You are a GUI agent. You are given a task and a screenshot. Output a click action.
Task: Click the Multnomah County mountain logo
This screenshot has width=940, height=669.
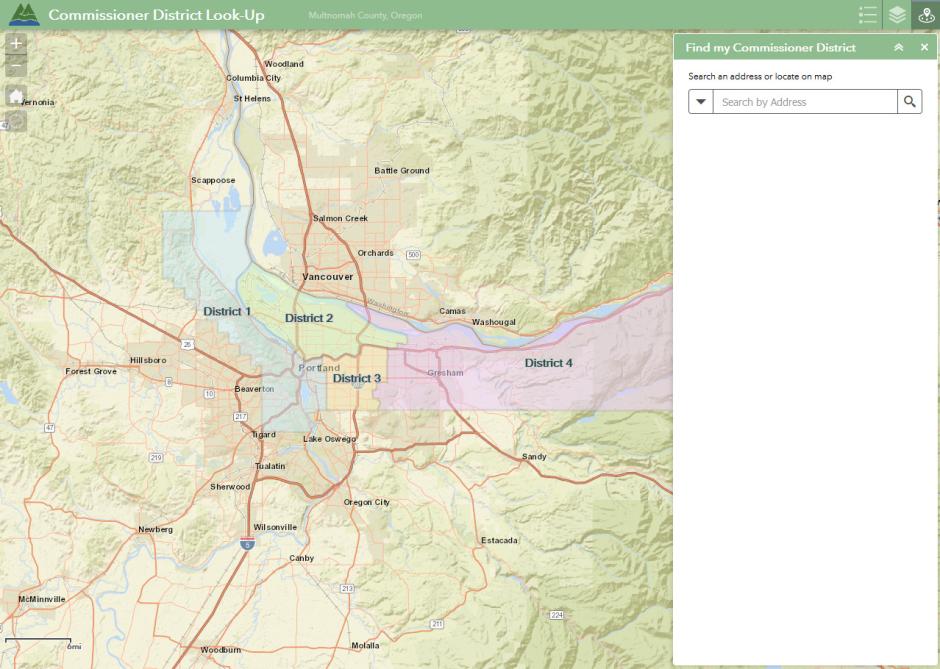(24, 15)
